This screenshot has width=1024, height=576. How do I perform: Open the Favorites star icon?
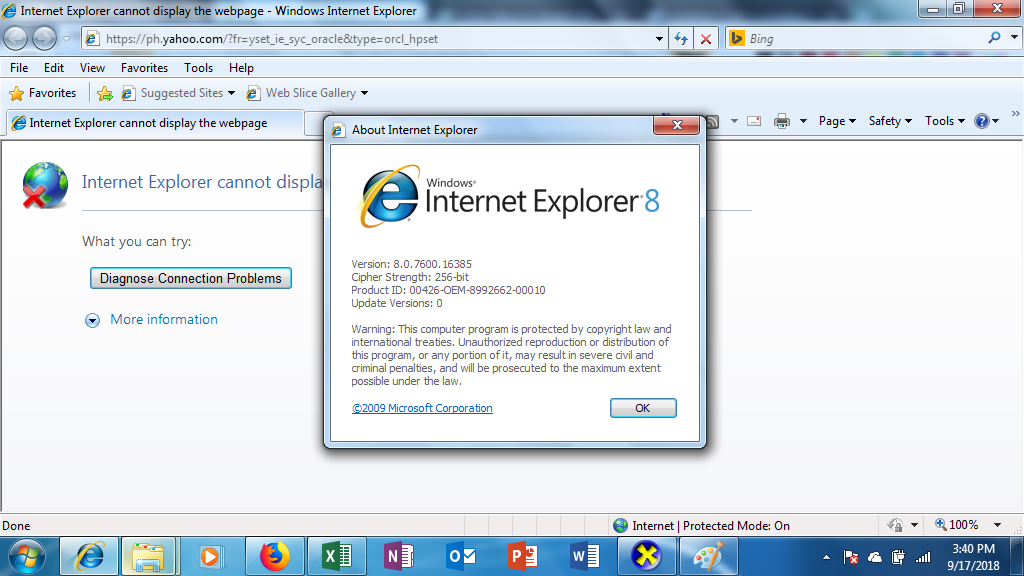click(x=17, y=92)
